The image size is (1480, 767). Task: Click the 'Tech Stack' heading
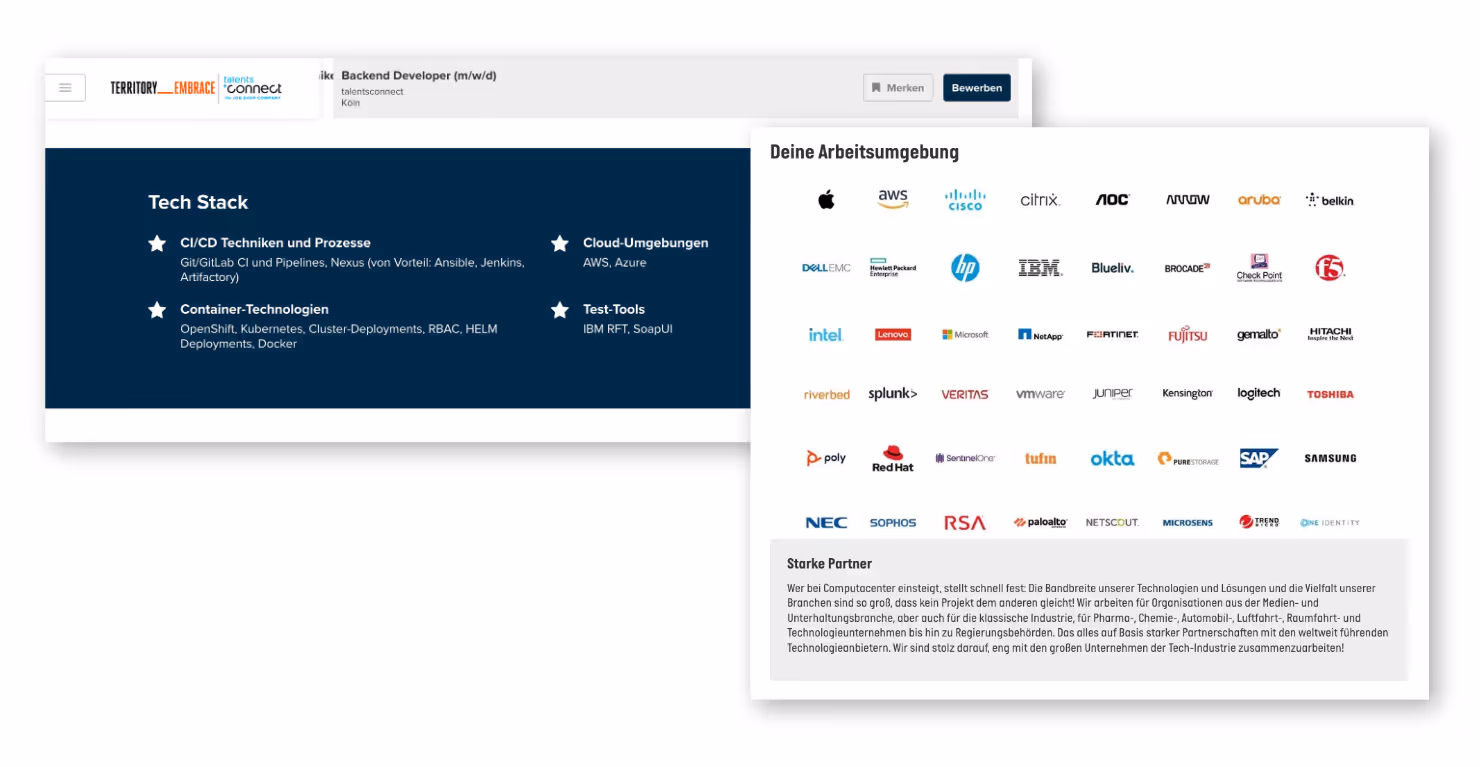pyautogui.click(x=198, y=202)
